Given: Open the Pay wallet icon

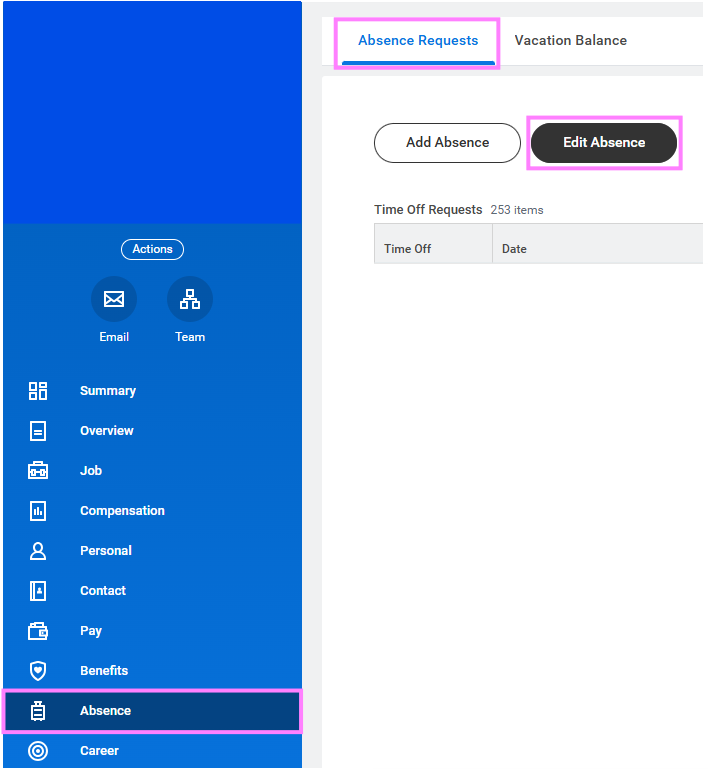Looking at the screenshot, I should [x=38, y=631].
